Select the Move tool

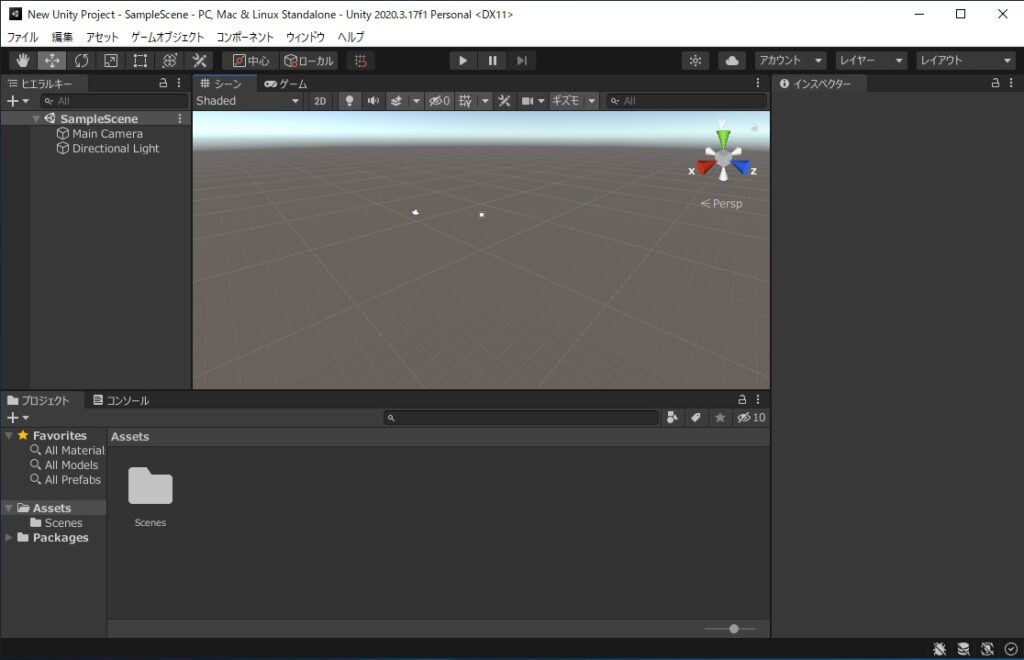coord(52,61)
